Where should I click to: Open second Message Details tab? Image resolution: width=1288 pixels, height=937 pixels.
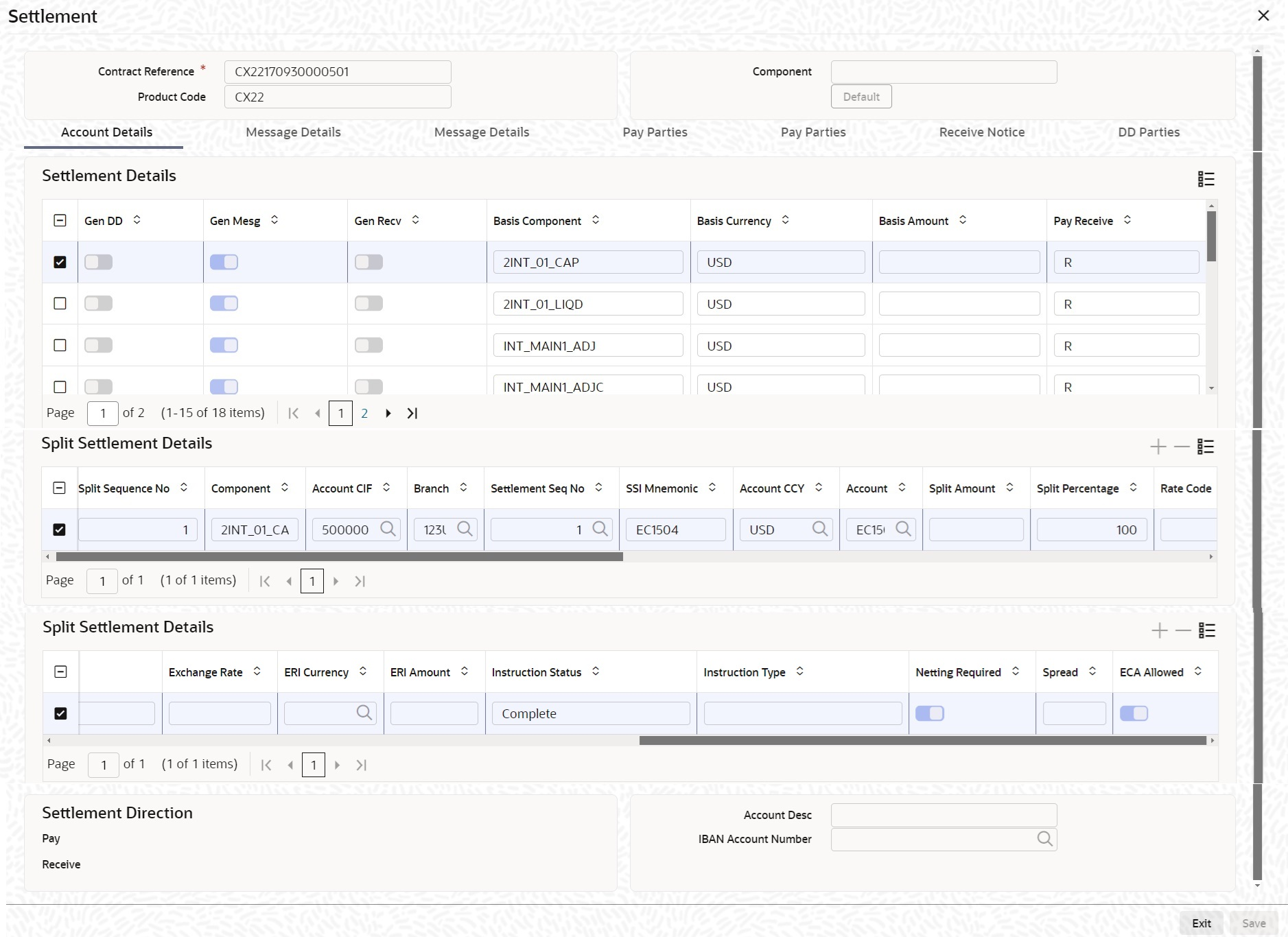coord(482,132)
